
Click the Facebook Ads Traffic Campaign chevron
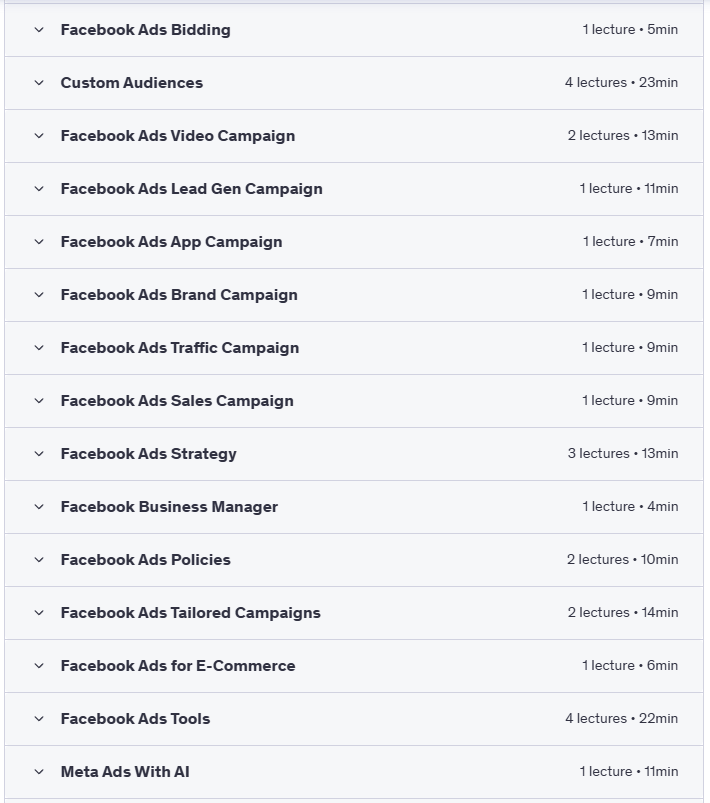[39, 348]
